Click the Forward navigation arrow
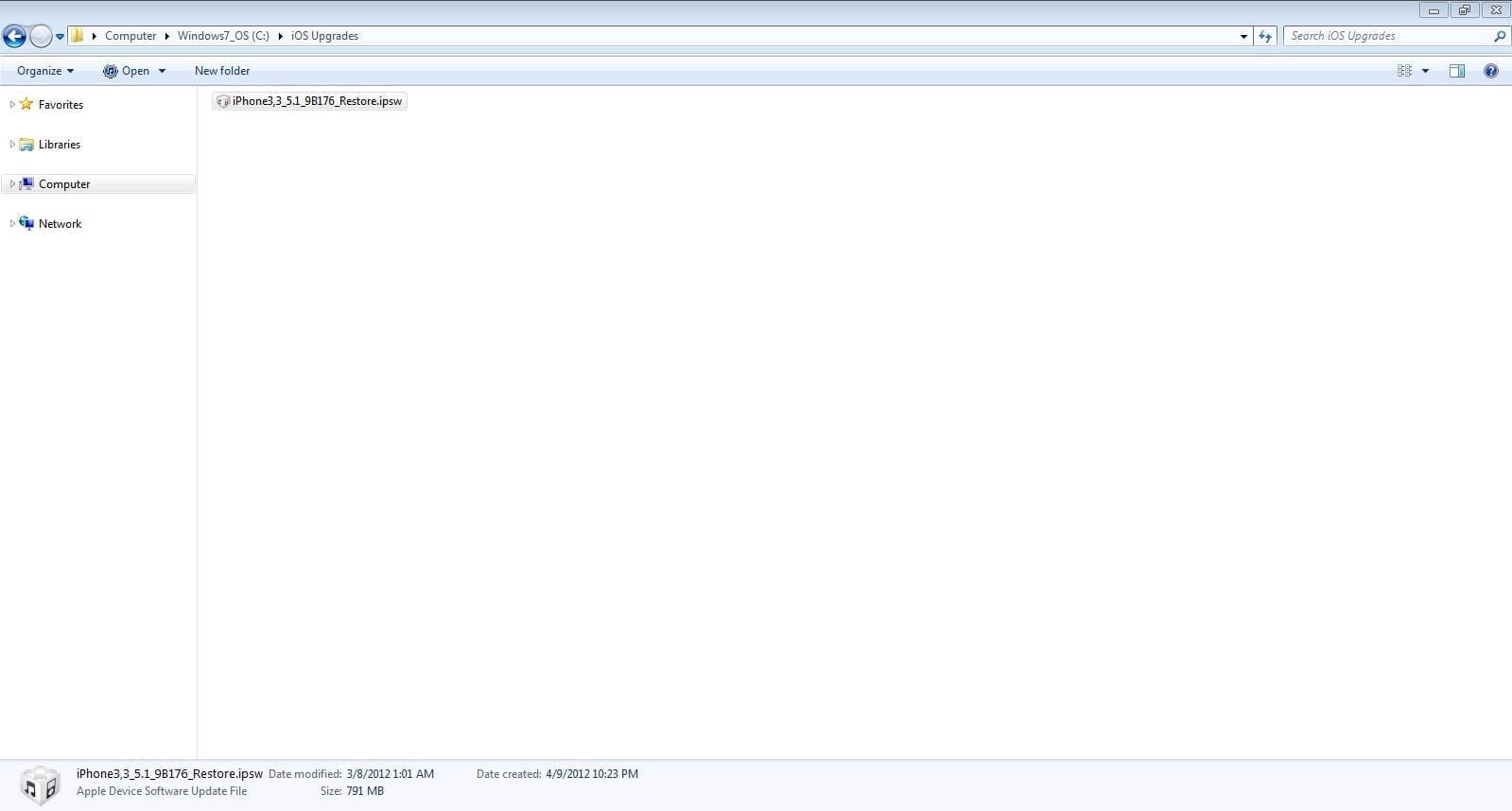Image resolution: width=1512 pixels, height=811 pixels. (41, 37)
